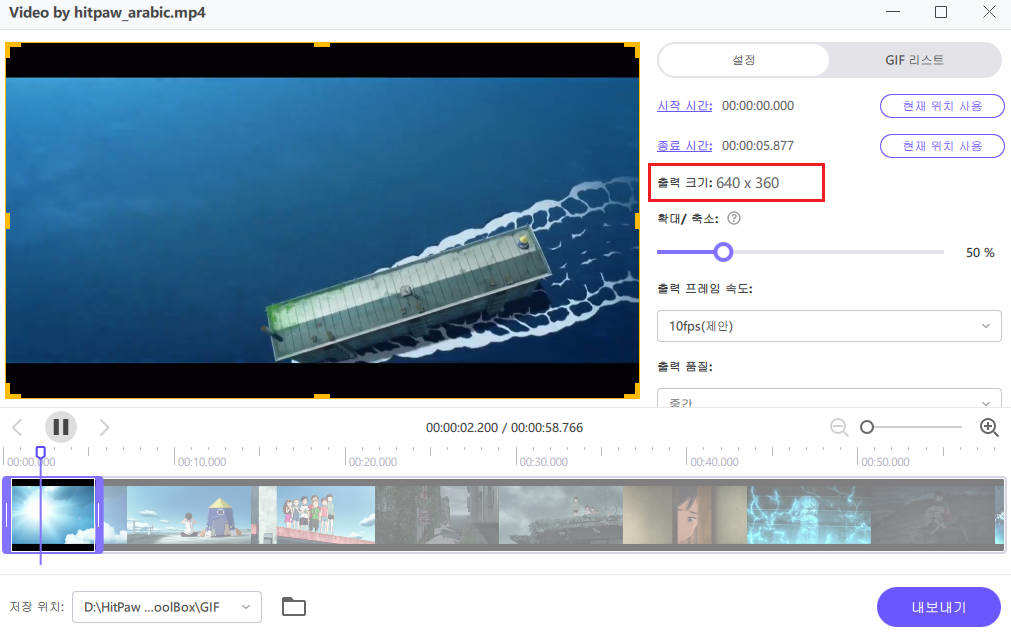
Task: Click the 00:10.000 mark on the ruler
Action: click(202, 462)
